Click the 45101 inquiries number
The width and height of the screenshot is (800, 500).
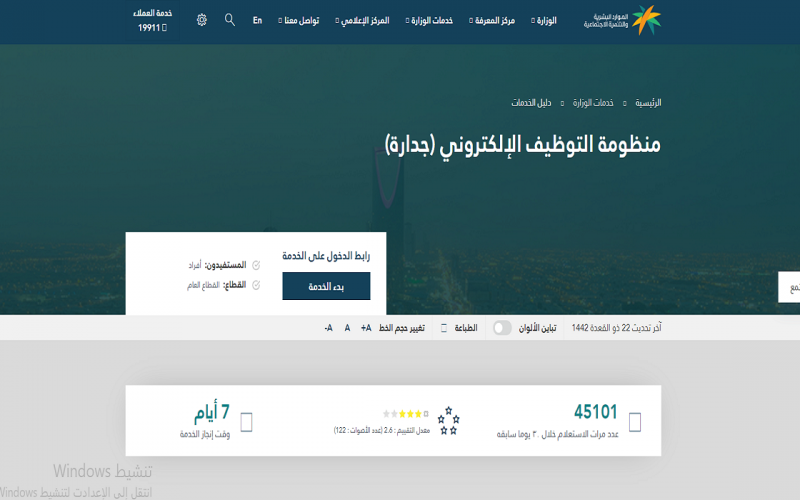point(595,412)
